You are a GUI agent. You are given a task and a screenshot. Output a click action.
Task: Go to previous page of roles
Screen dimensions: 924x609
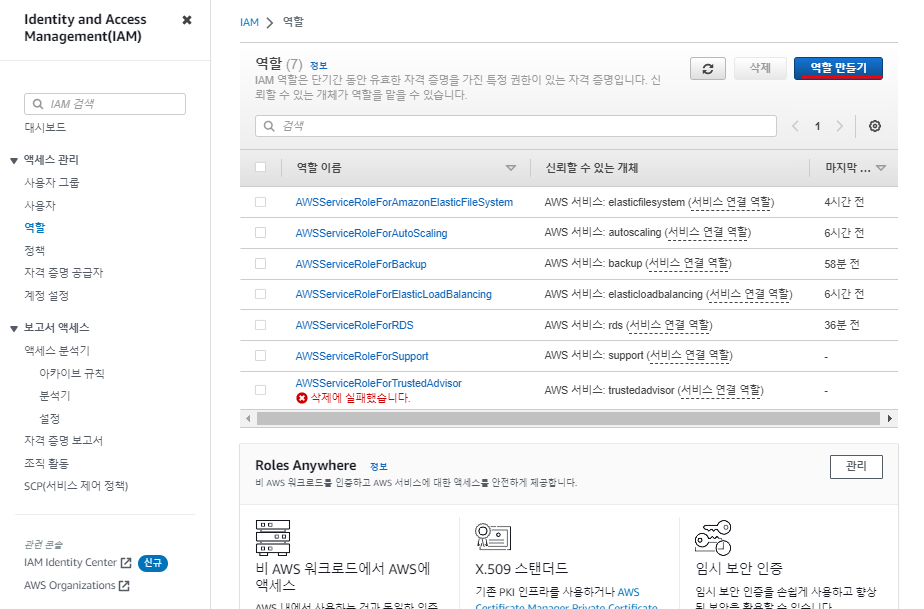tap(795, 126)
